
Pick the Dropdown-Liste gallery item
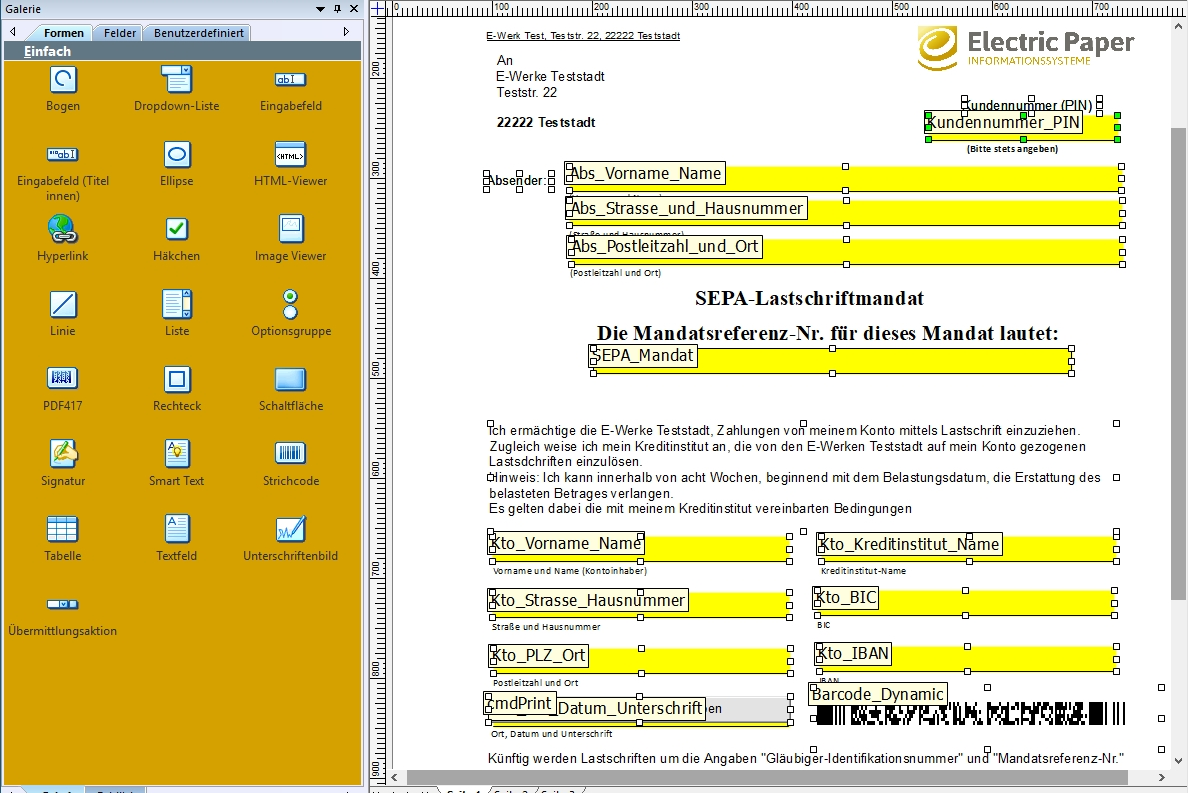coord(177,80)
